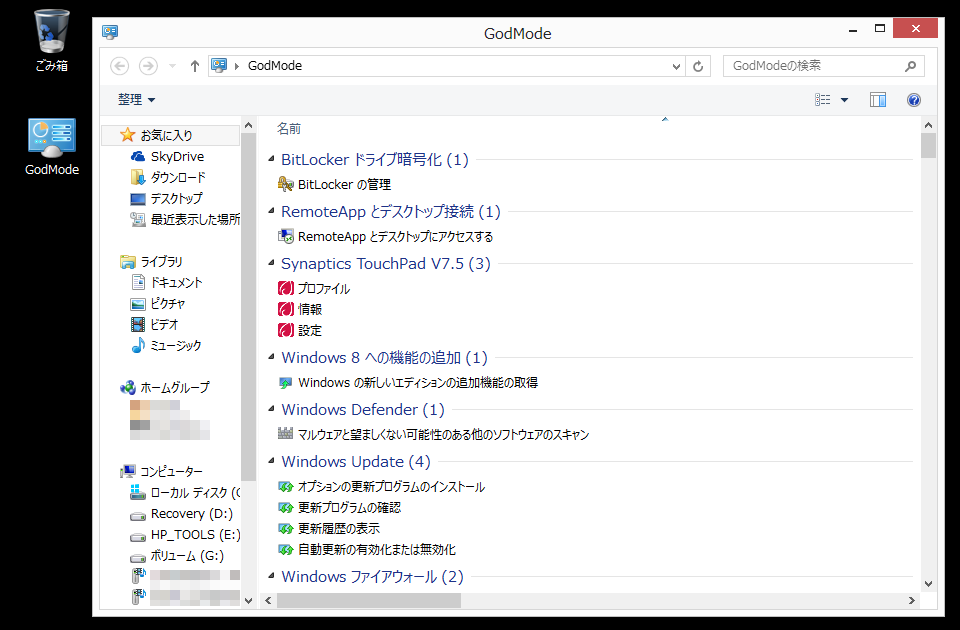Collapse the Windows ファイアウォール group
This screenshot has width=960, height=630.
point(271,576)
